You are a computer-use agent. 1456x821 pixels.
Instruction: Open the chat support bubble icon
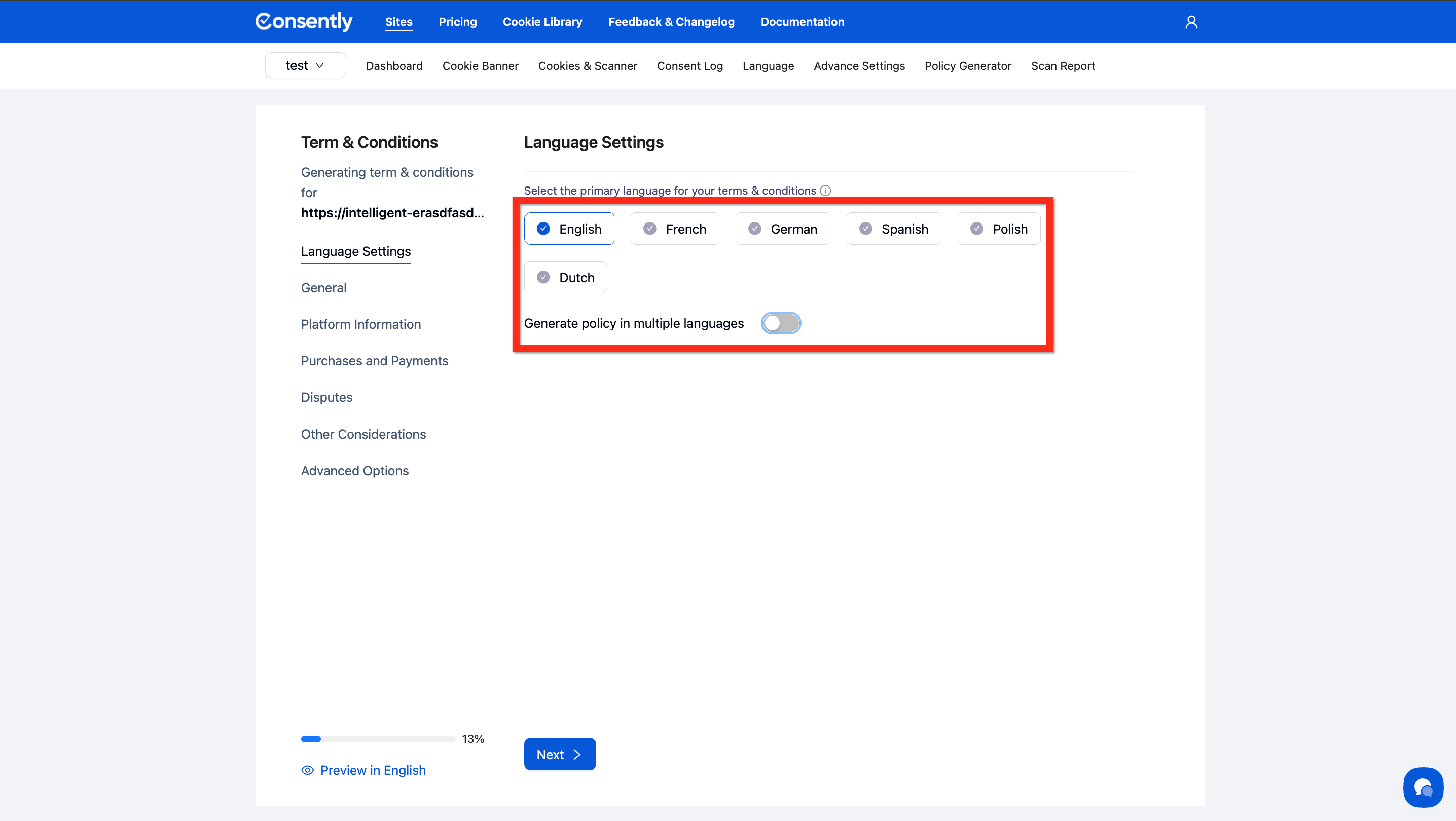(1423, 787)
